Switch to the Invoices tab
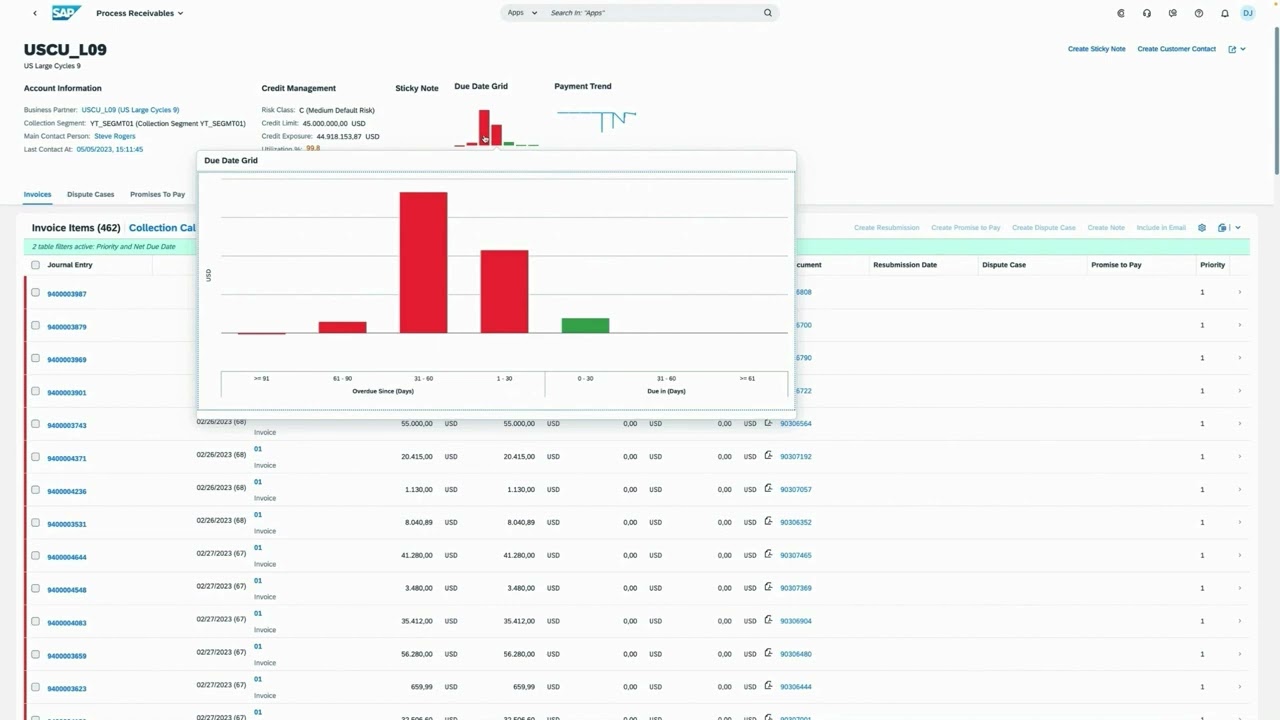This screenshot has height=720, width=1280. pyautogui.click(x=38, y=194)
